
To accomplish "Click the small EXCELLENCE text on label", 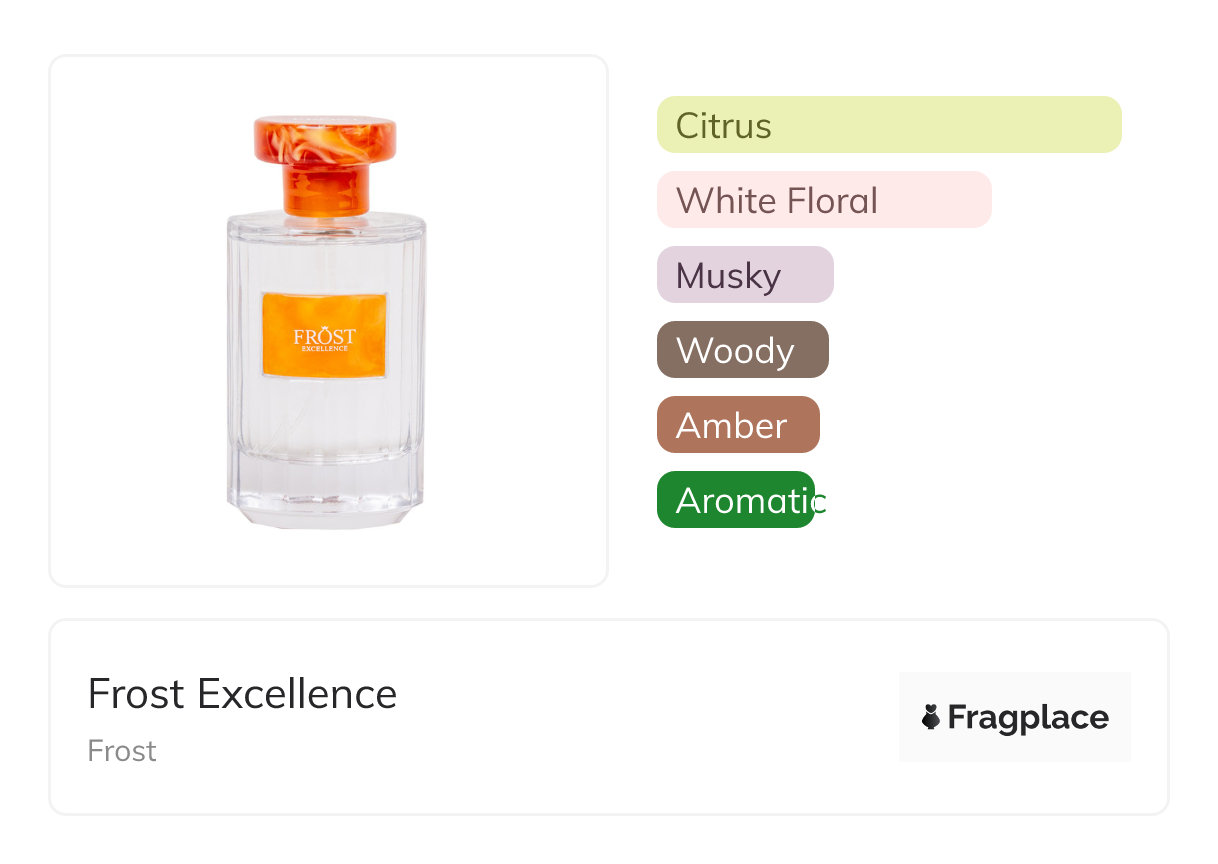I will pyautogui.click(x=325, y=349).
